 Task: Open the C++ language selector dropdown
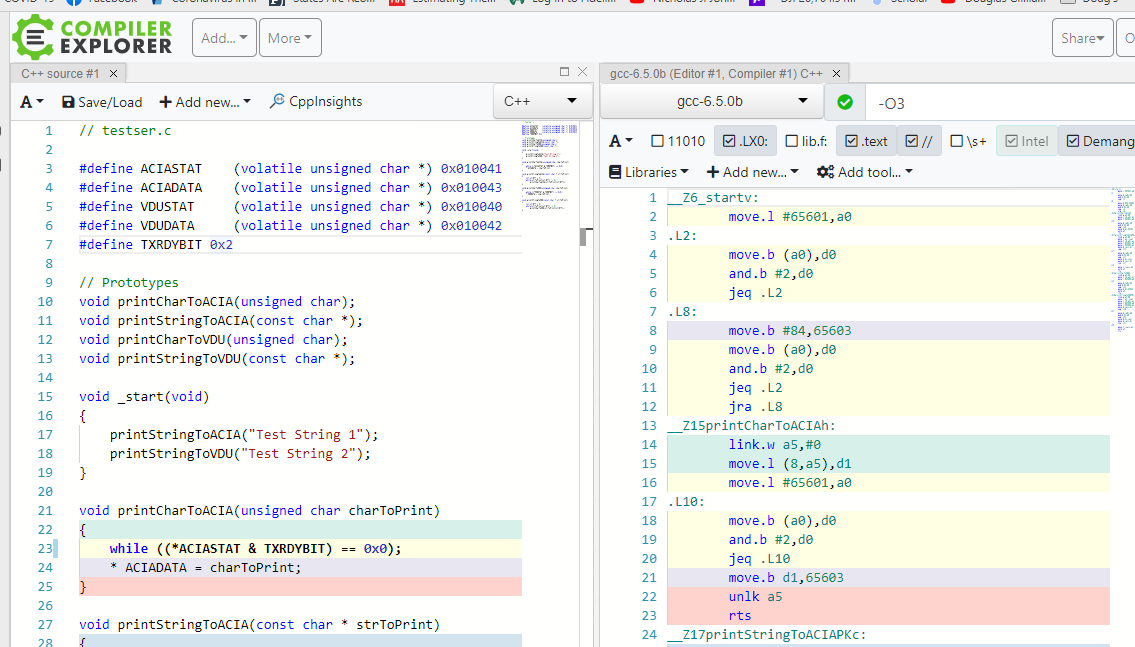point(541,102)
